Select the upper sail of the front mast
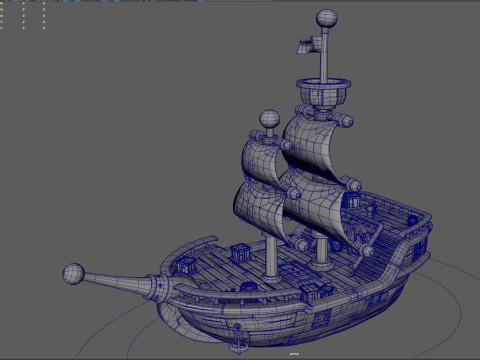 click(x=261, y=162)
